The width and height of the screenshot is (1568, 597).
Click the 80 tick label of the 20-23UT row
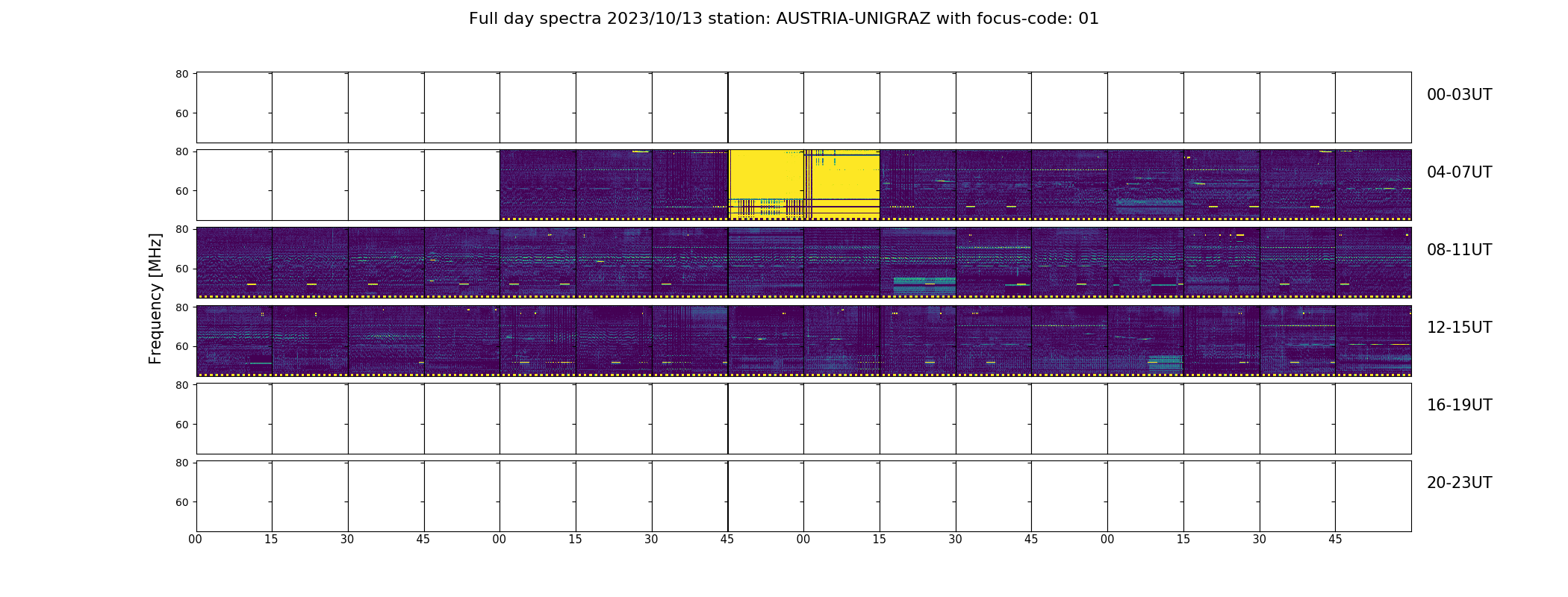point(181,463)
